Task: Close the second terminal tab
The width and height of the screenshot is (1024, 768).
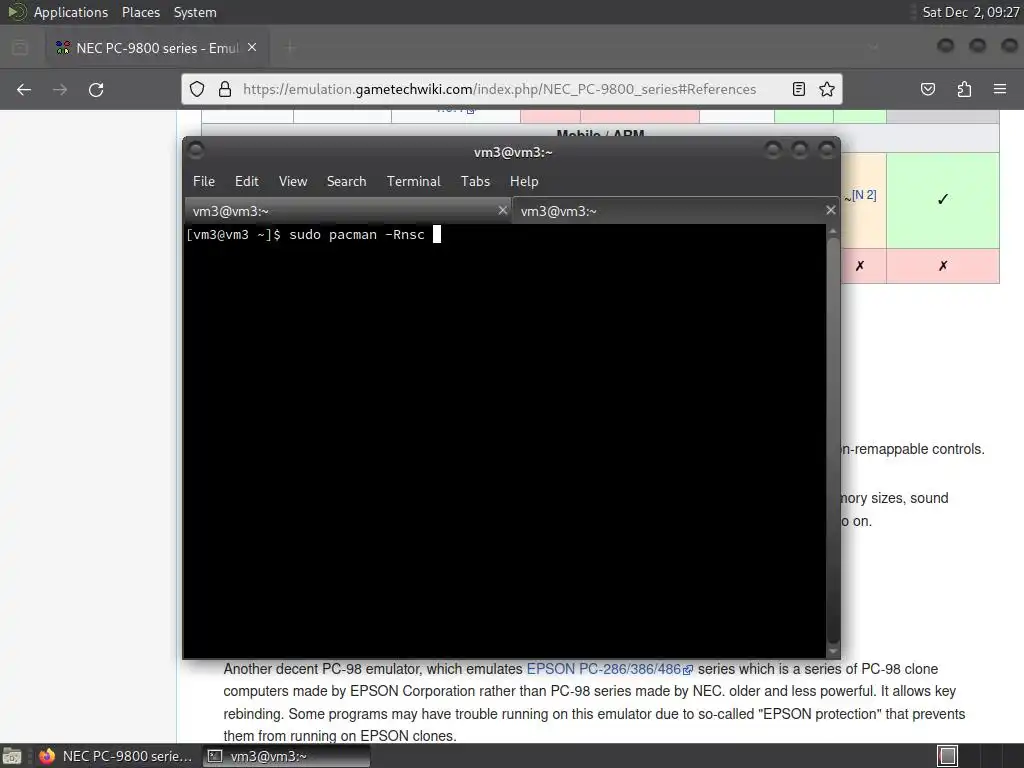Action: [x=830, y=210]
